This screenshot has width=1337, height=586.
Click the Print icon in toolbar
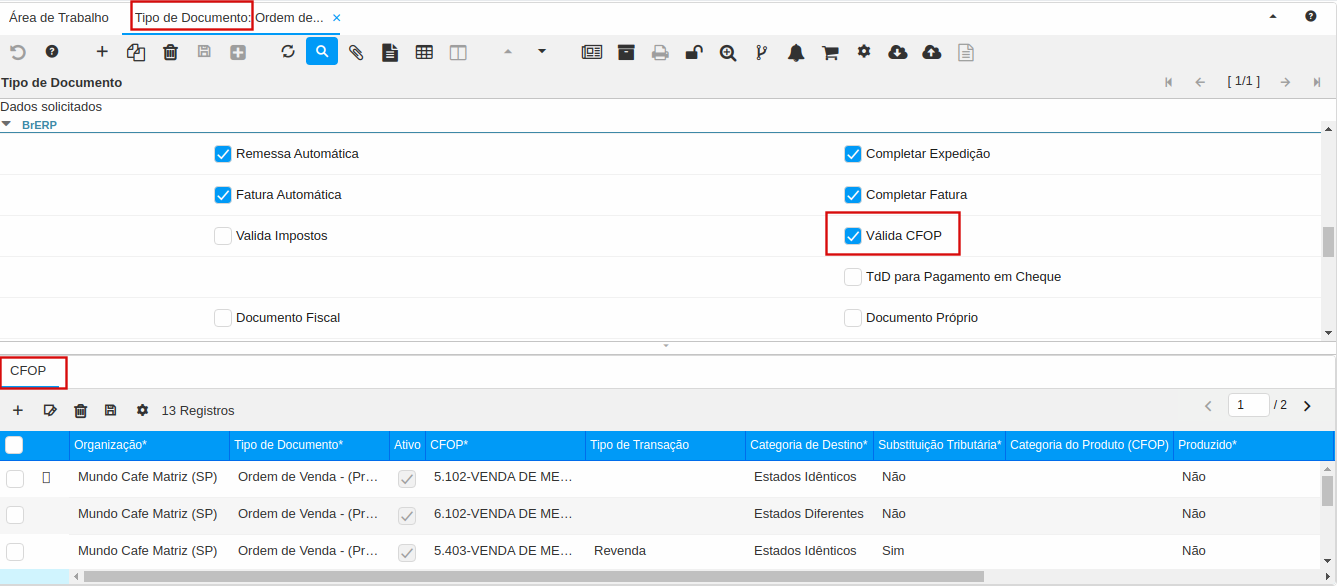coord(660,52)
